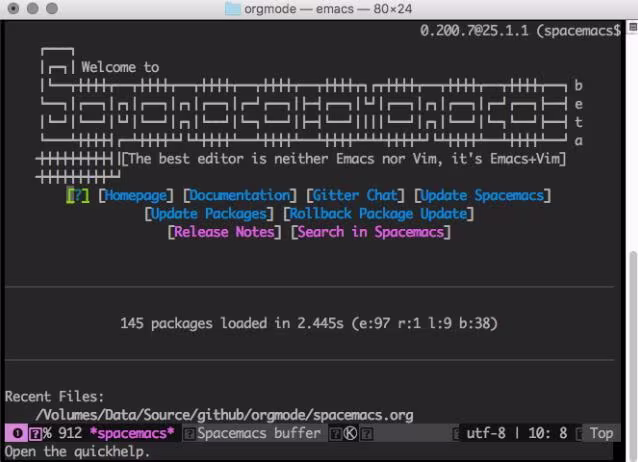Open recent file spacemacs.org
This screenshot has height=462, width=638.
coord(224,415)
